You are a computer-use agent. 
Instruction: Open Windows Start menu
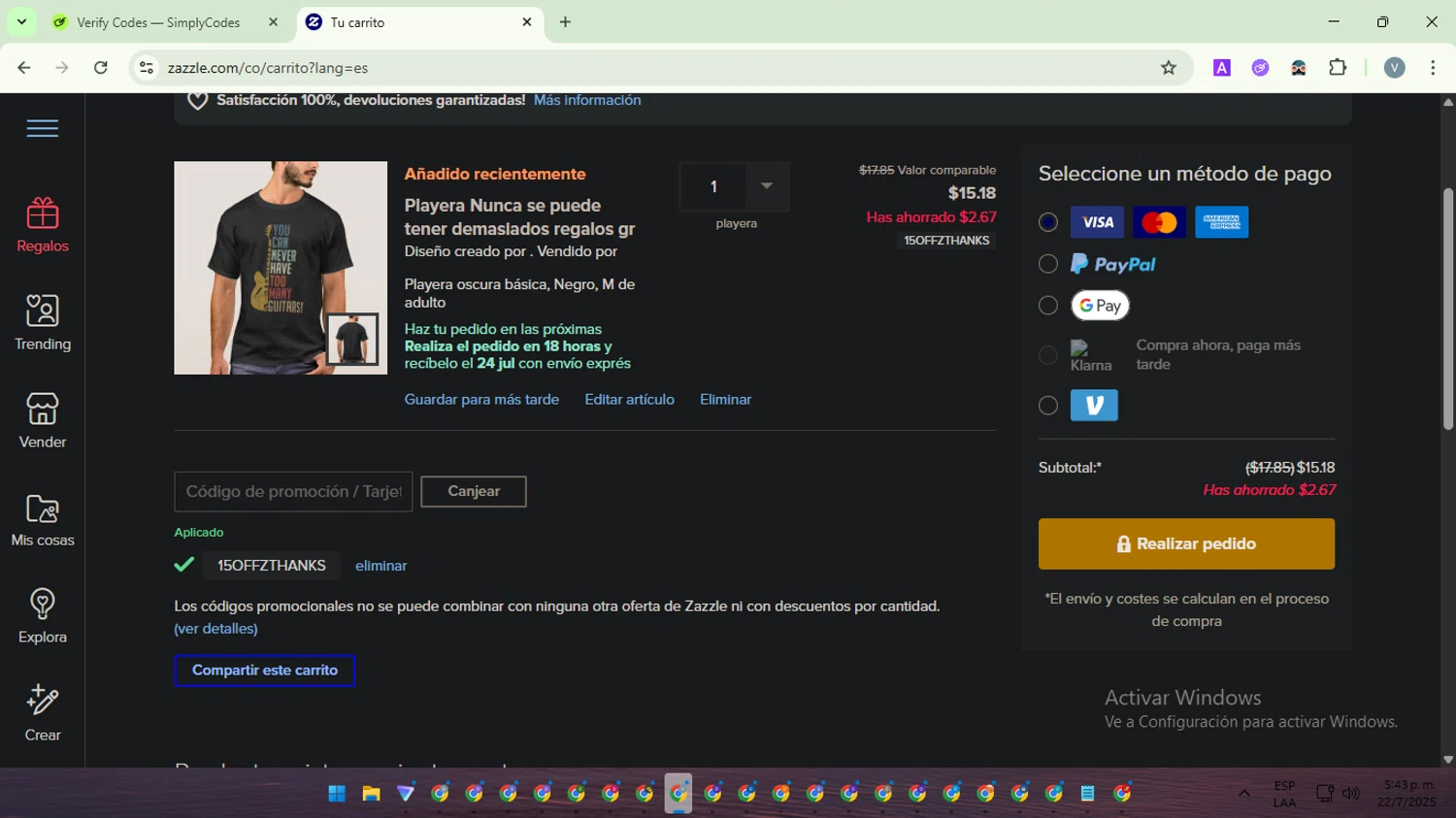coord(337,794)
